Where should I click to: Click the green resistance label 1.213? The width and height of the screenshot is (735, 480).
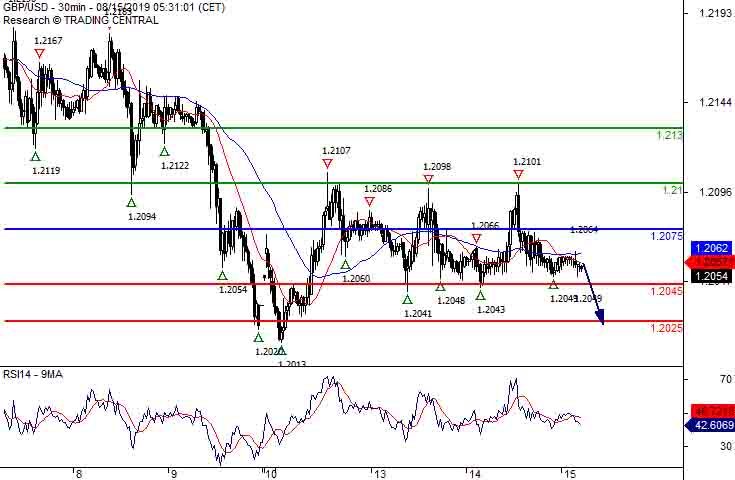coord(669,135)
